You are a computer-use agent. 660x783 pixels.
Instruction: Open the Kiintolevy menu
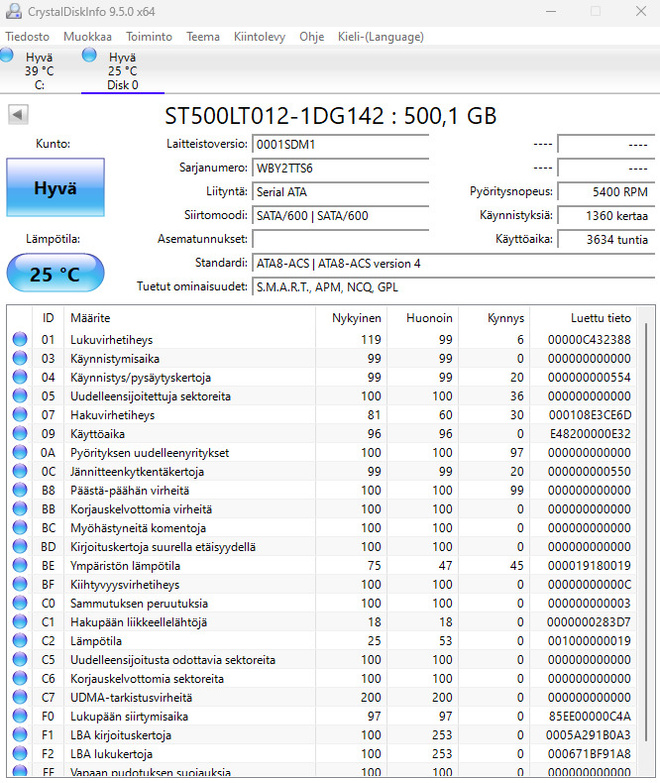point(260,37)
